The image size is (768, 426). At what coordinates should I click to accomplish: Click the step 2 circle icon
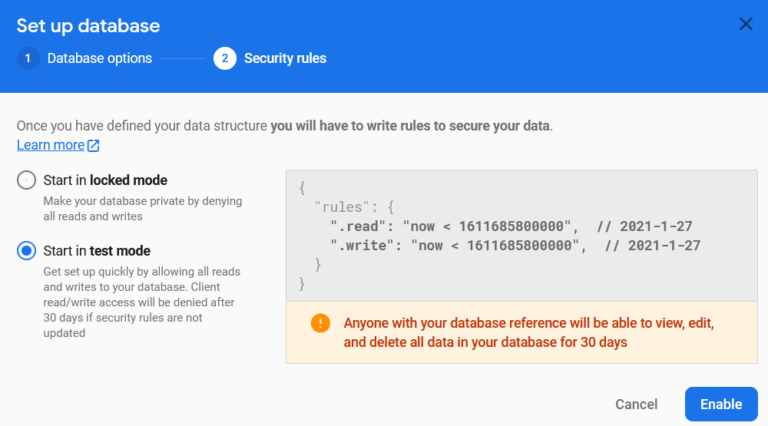tap(225, 58)
